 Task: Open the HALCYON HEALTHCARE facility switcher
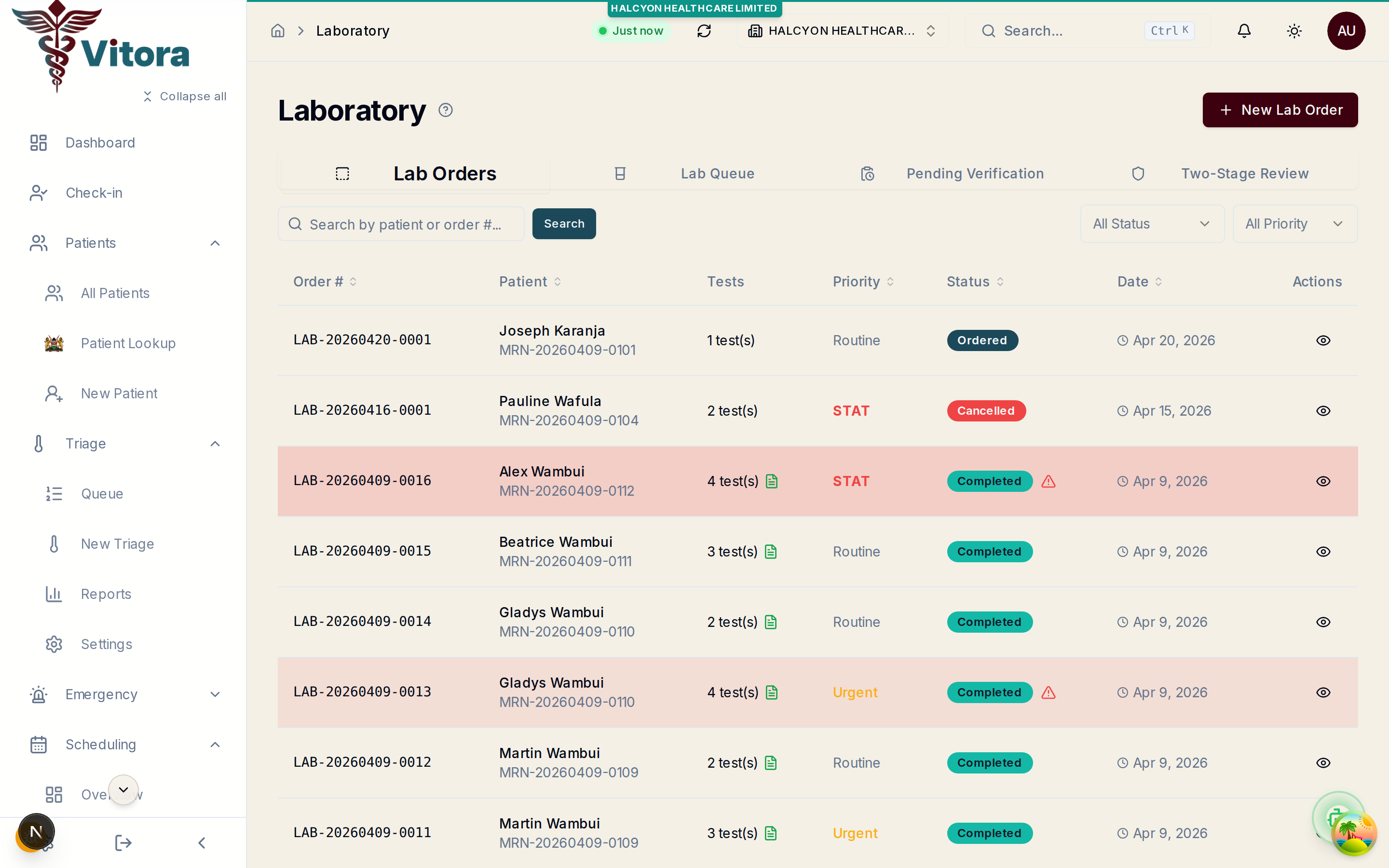tap(843, 31)
